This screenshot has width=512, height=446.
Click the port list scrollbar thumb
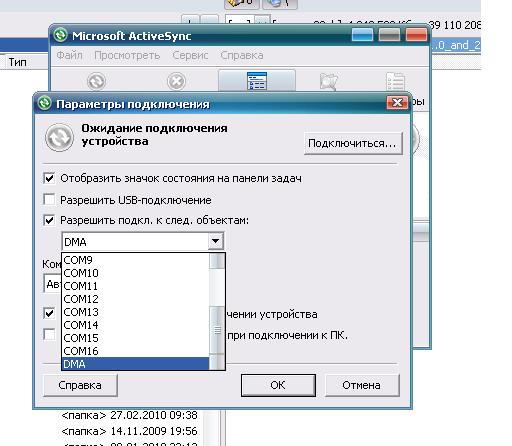click(217, 330)
